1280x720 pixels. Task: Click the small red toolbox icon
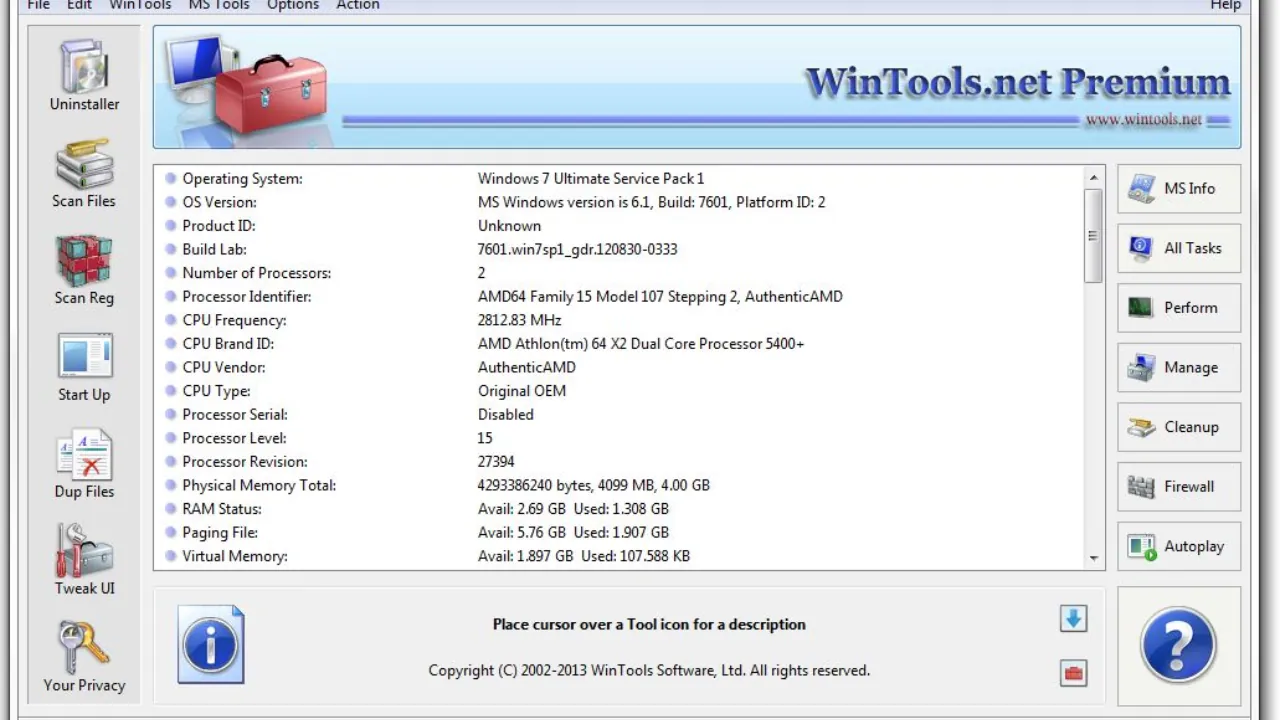pyautogui.click(x=1073, y=674)
